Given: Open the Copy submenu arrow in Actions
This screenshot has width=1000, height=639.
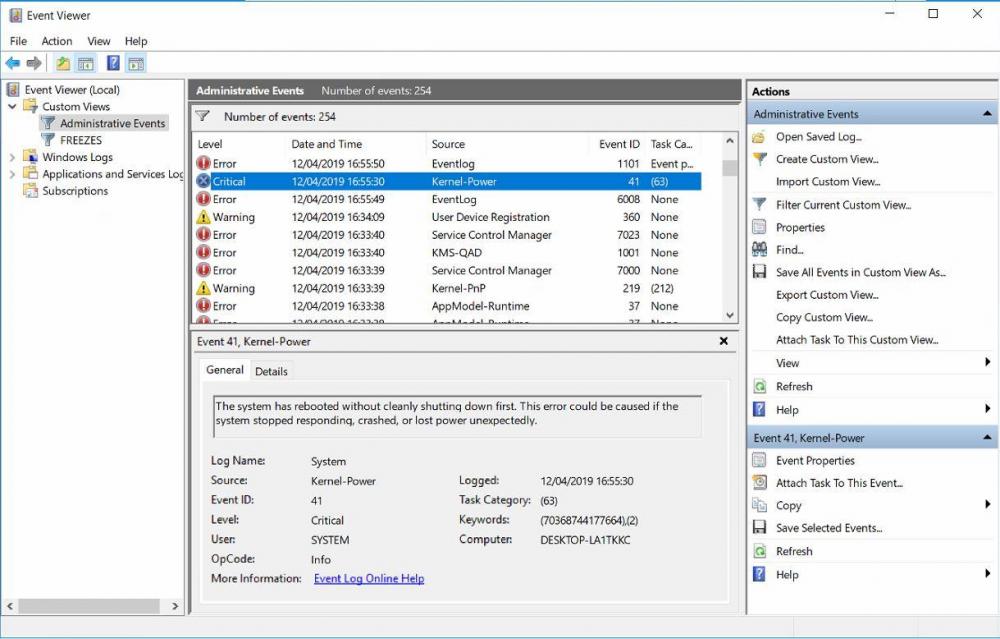Looking at the screenshot, I should click(987, 504).
